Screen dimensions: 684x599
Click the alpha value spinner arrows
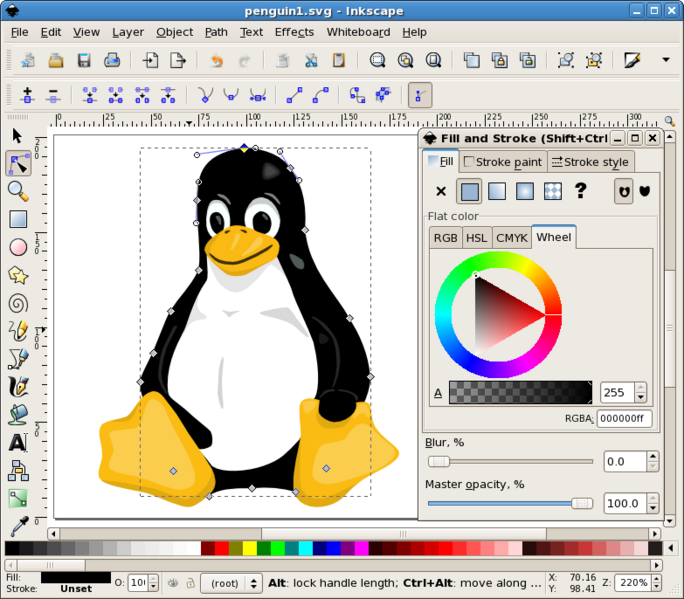pyautogui.click(x=640, y=392)
